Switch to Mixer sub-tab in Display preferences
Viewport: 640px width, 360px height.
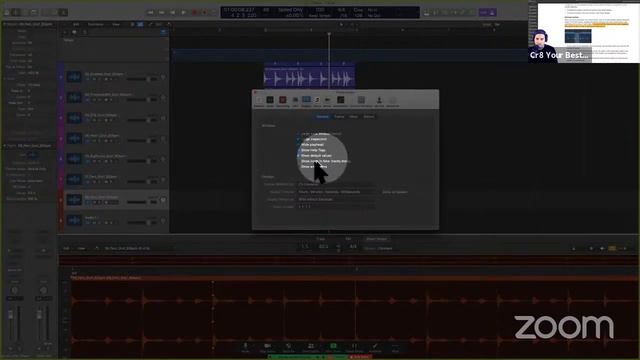(353, 117)
